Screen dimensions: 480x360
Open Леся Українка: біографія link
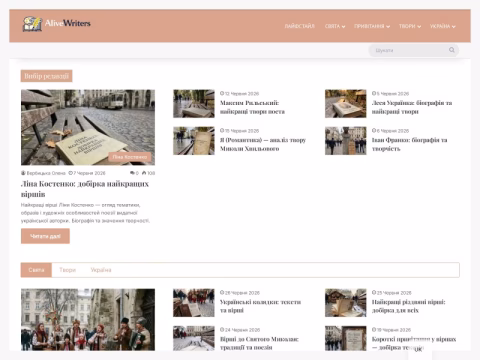coord(412,107)
